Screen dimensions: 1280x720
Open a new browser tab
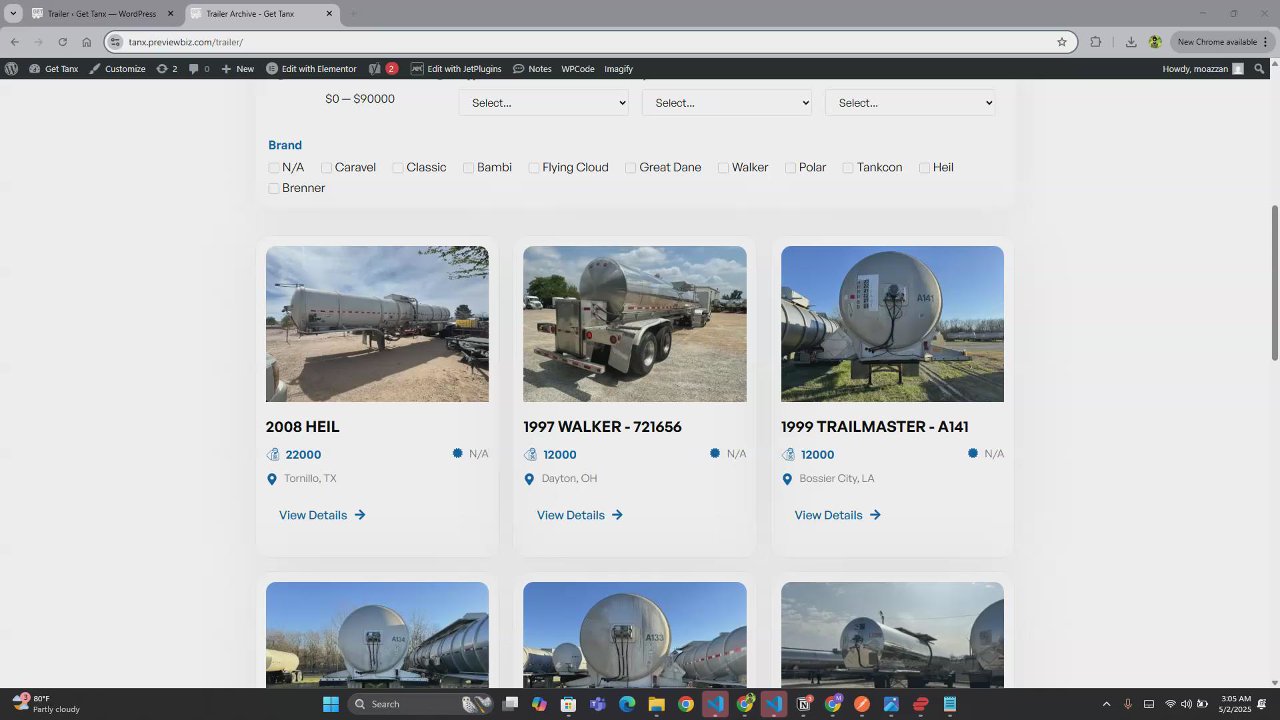pyautogui.click(x=353, y=14)
